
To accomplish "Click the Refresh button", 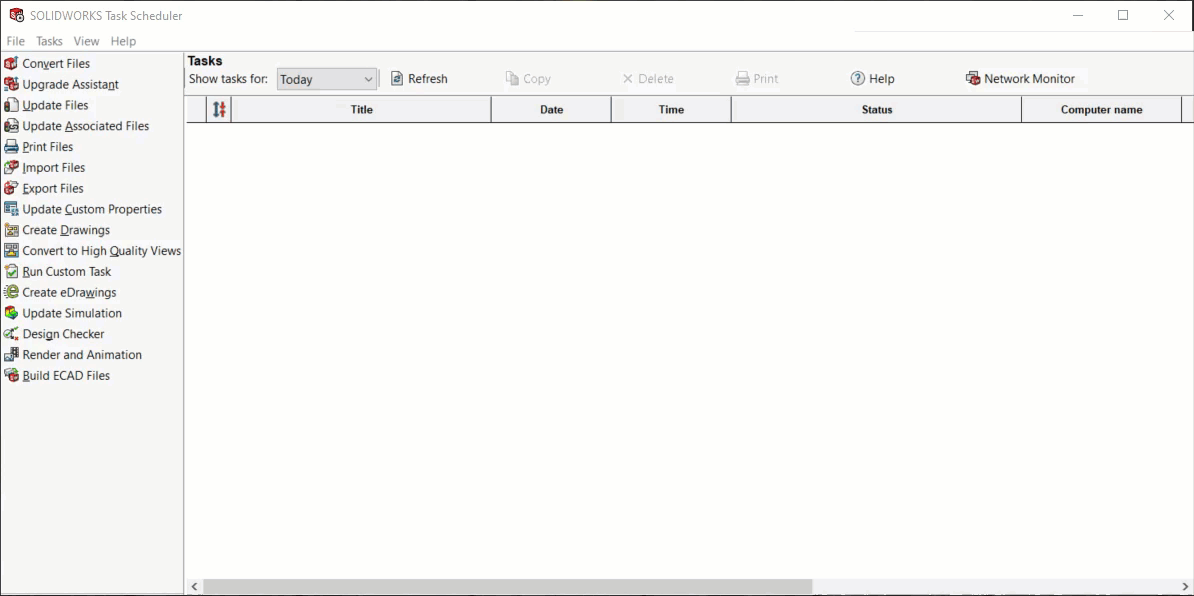I will [x=418, y=78].
